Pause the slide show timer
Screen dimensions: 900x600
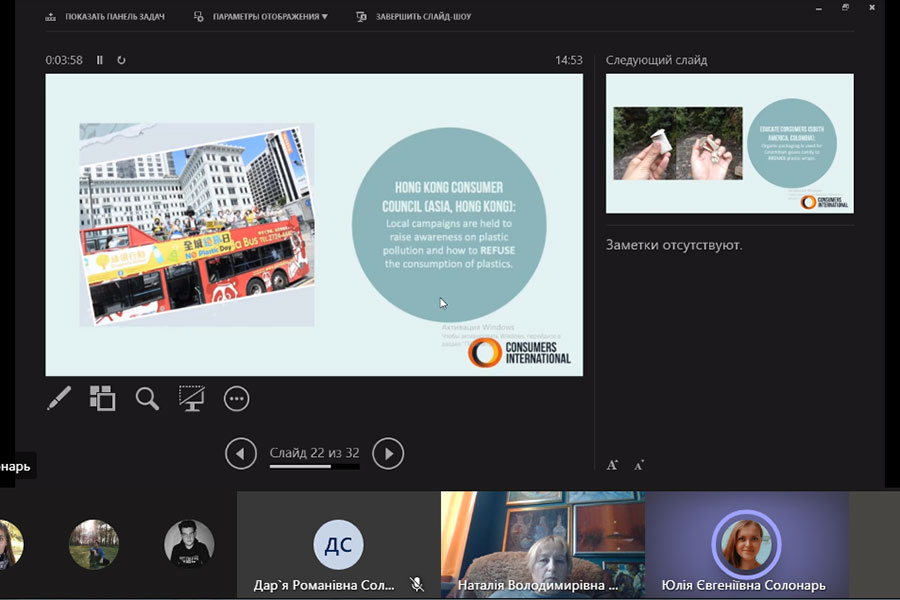[x=100, y=60]
